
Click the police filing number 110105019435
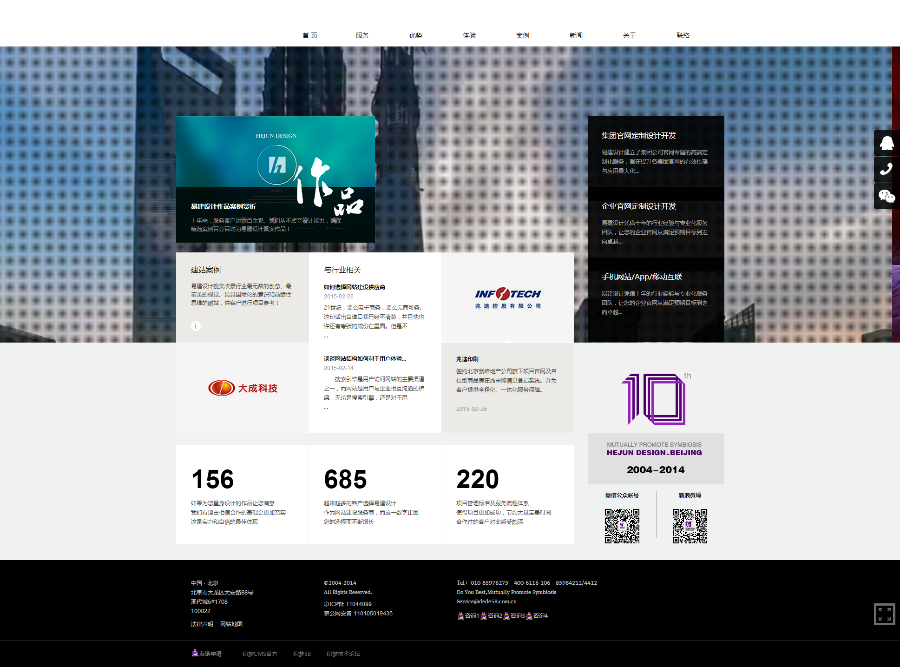(x=358, y=613)
